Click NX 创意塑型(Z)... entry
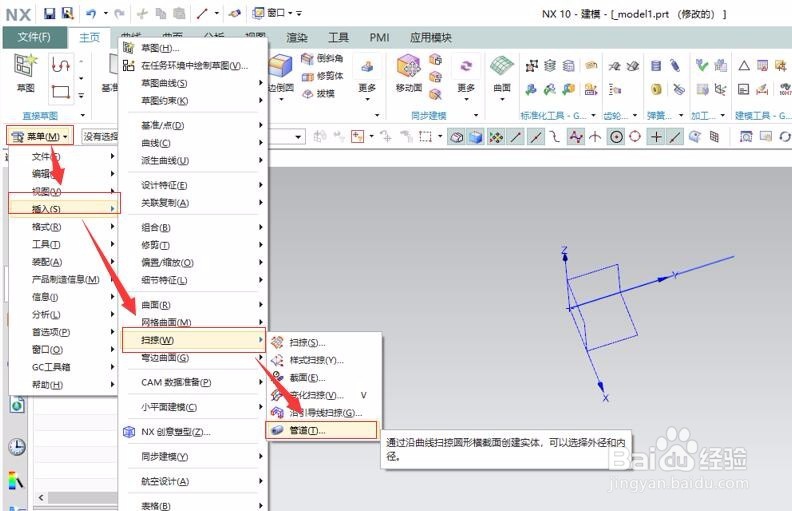792x511 pixels. tap(175, 432)
